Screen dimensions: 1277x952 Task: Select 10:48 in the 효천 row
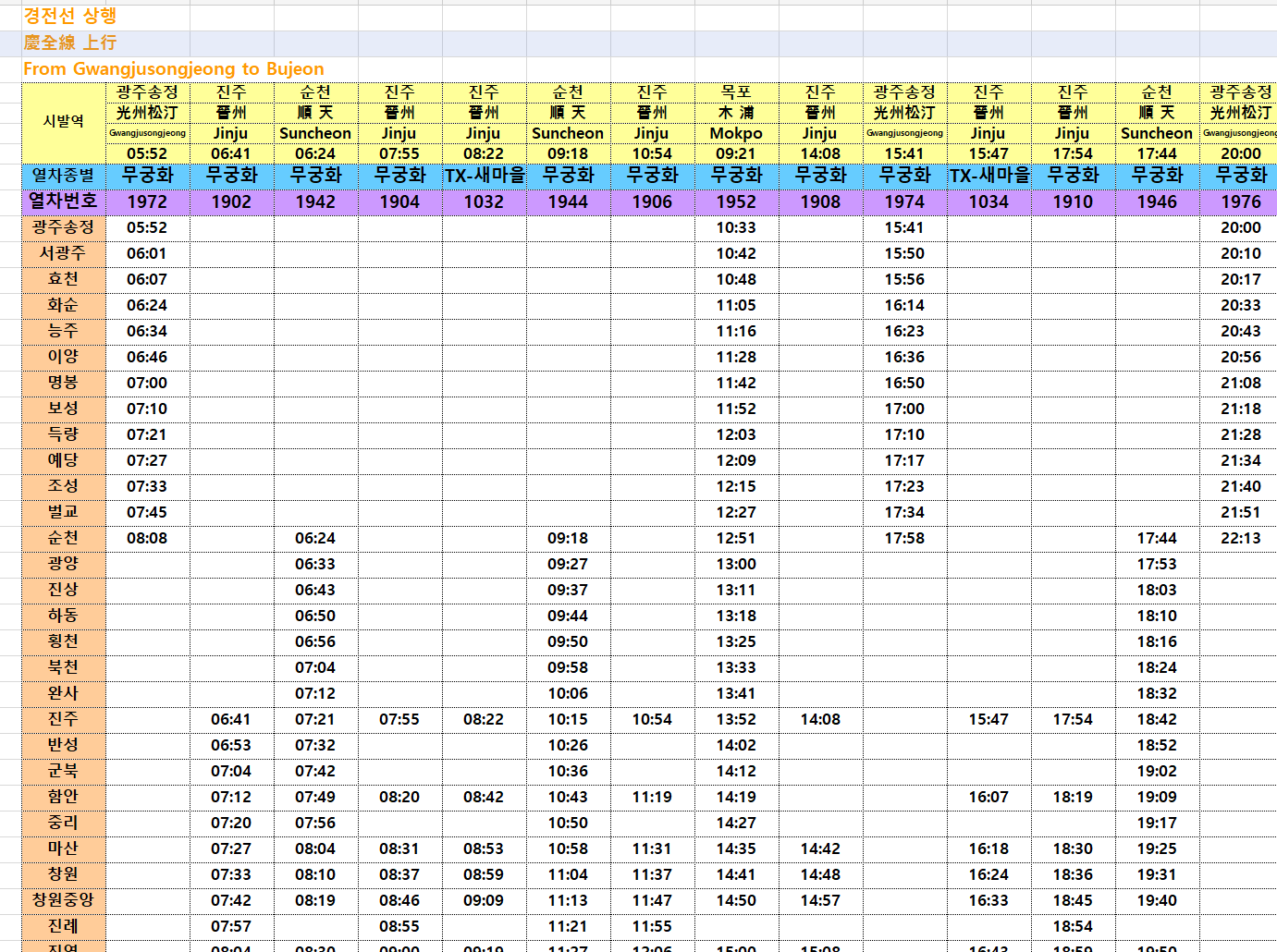click(736, 279)
